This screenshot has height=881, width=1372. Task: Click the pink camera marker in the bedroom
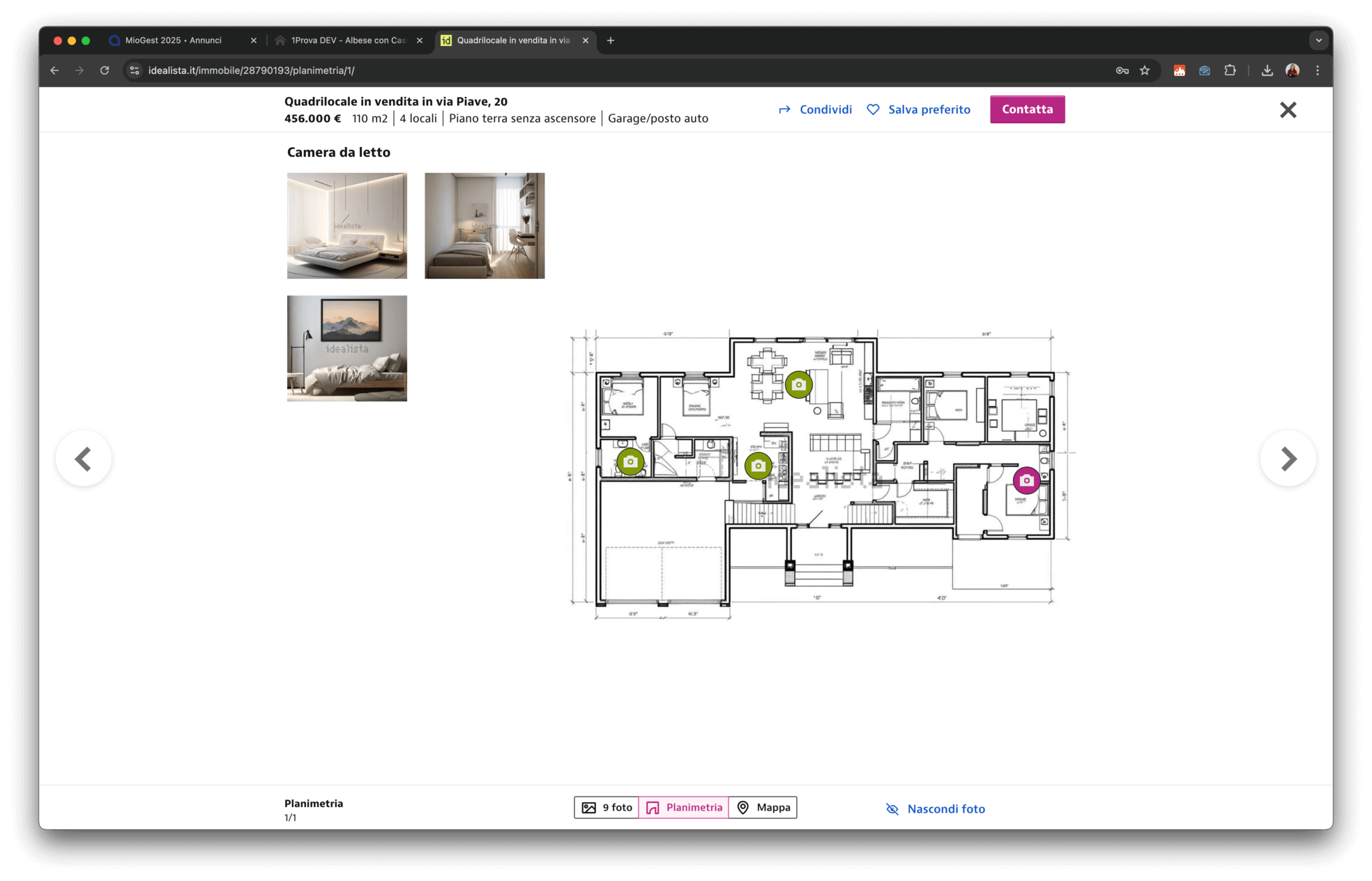tap(1026, 480)
